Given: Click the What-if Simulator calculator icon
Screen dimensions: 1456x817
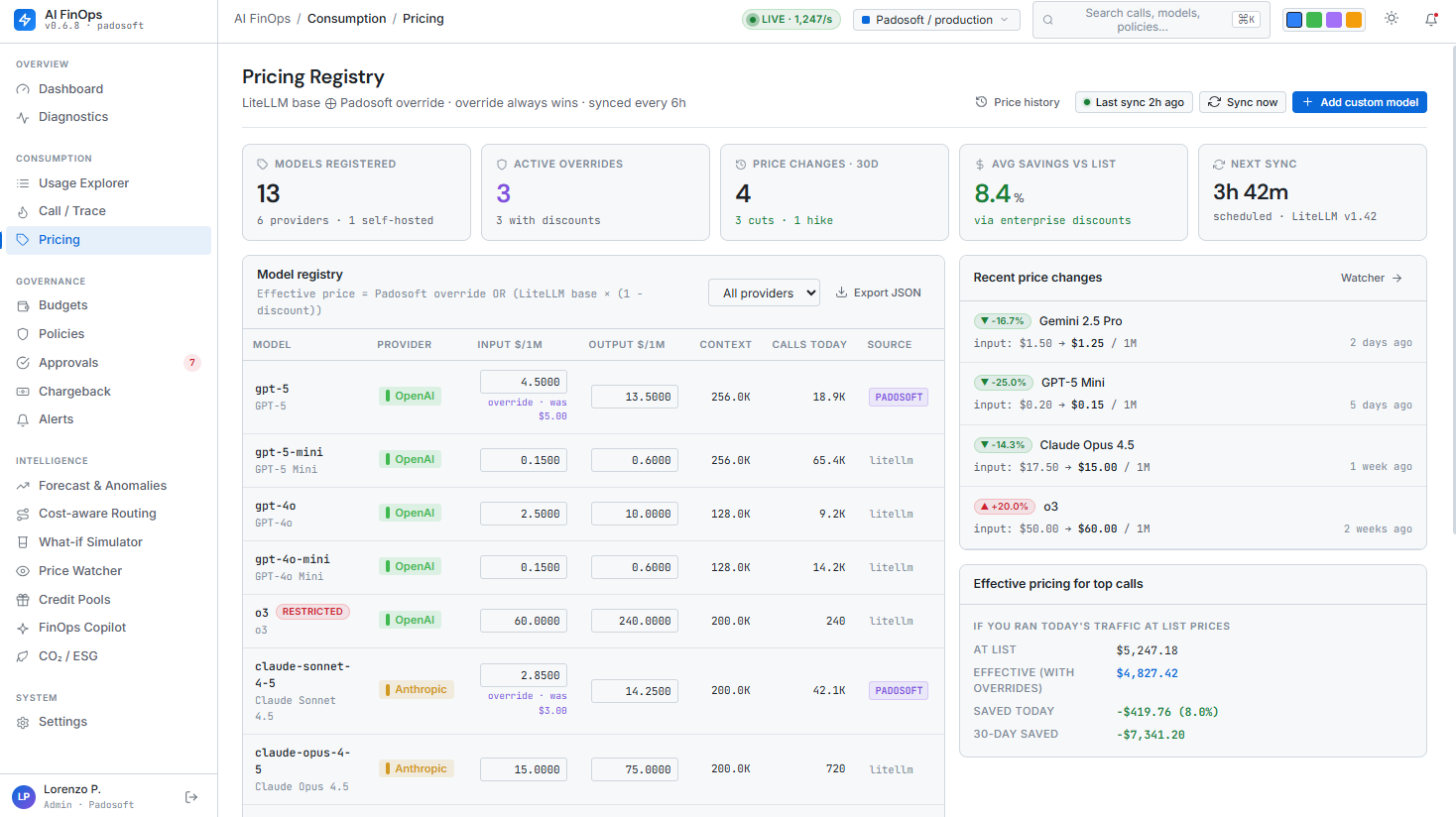Looking at the screenshot, I should point(23,542).
